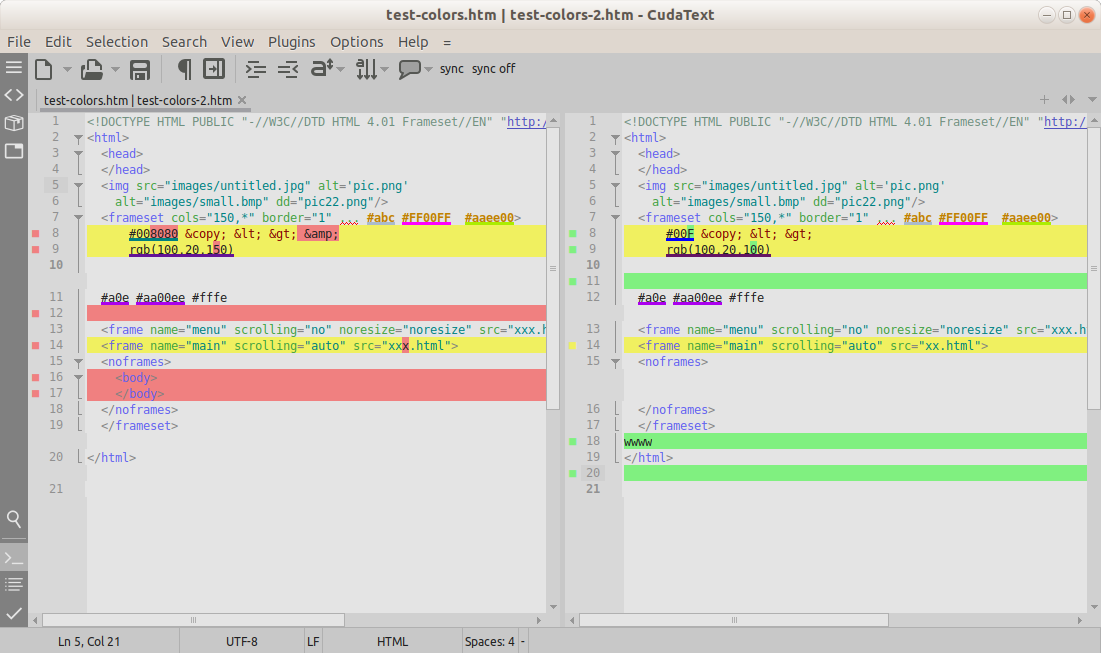
Task: Toggle the sidebar hamburger menu button
Action: pos(13,67)
